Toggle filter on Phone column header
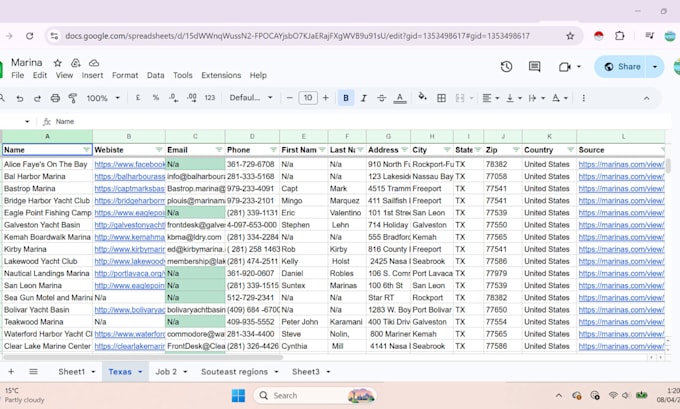This screenshot has height=409, width=680. 273,150
